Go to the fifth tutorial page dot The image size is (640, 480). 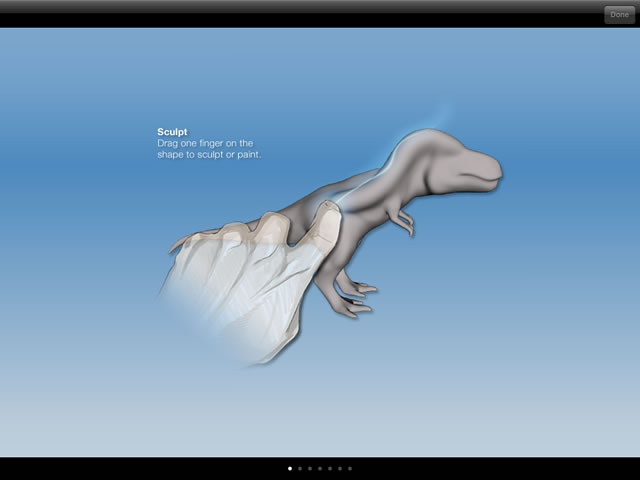(330, 469)
